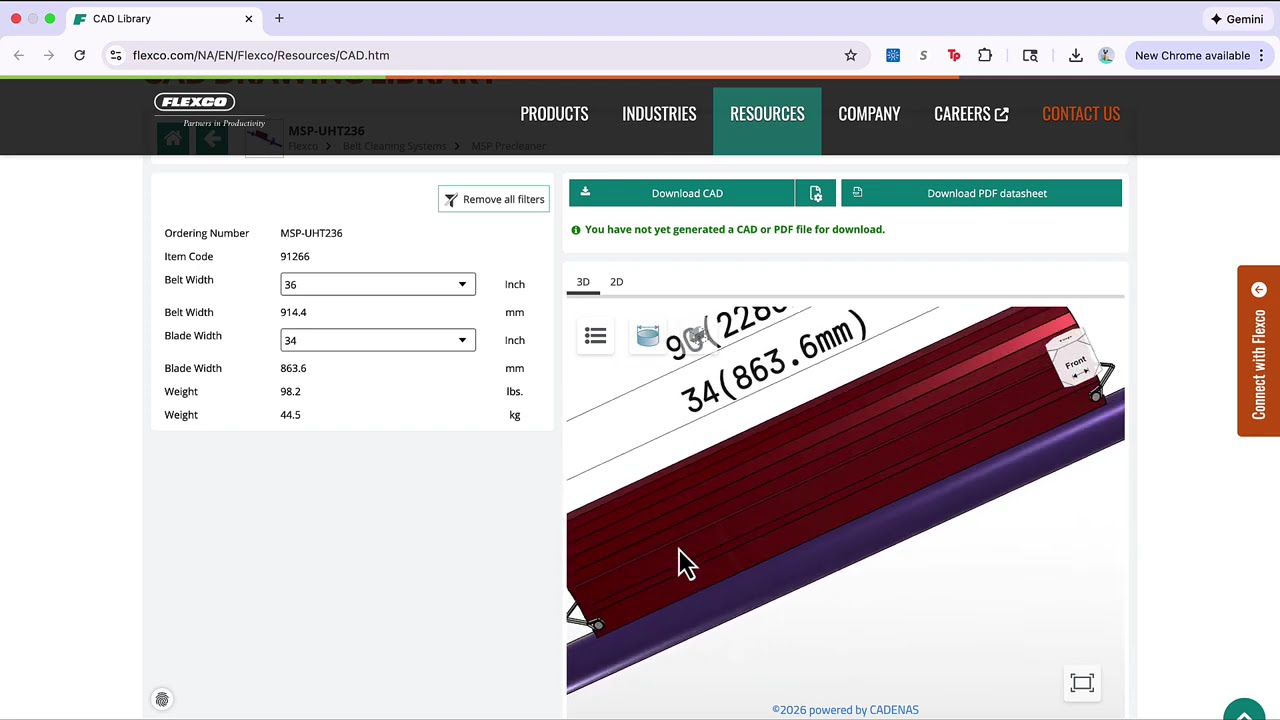Switch to the 2D view tab
Image resolution: width=1280 pixels, height=720 pixels.
[617, 282]
